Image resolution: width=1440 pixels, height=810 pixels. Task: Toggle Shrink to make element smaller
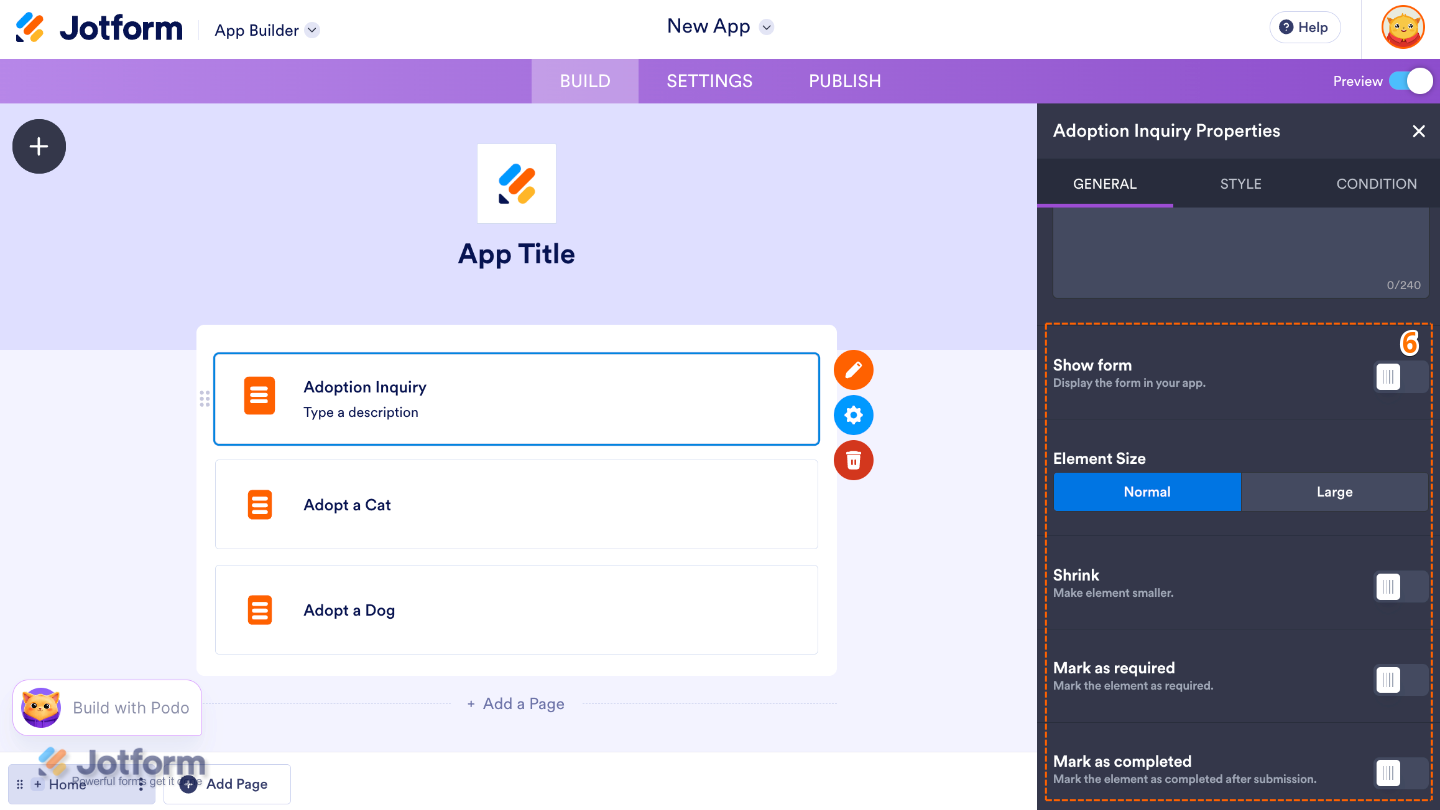[1399, 586]
